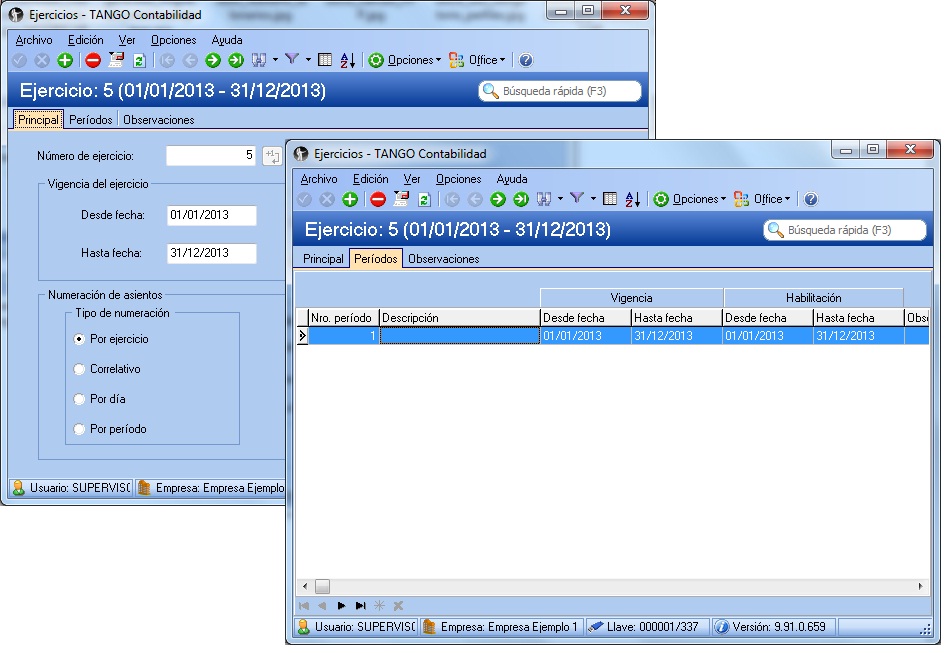The width and height of the screenshot is (949, 653).
Task: Click A-Z sort icon in front window
Action: click(632, 199)
